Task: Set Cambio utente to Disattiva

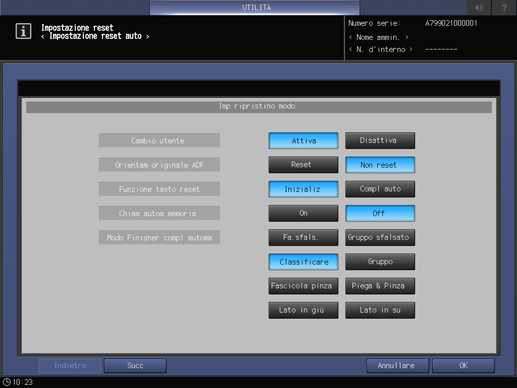Action: click(x=380, y=141)
